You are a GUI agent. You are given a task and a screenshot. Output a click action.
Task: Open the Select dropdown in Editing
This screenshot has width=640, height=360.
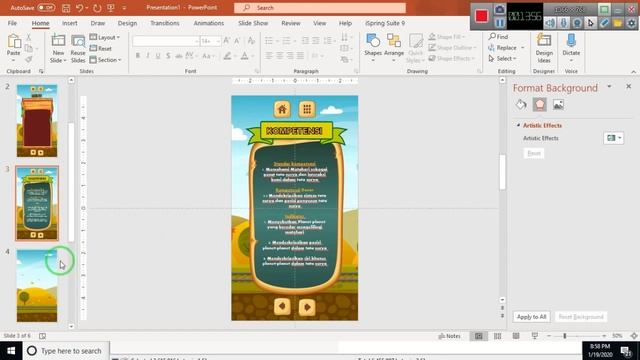point(503,58)
